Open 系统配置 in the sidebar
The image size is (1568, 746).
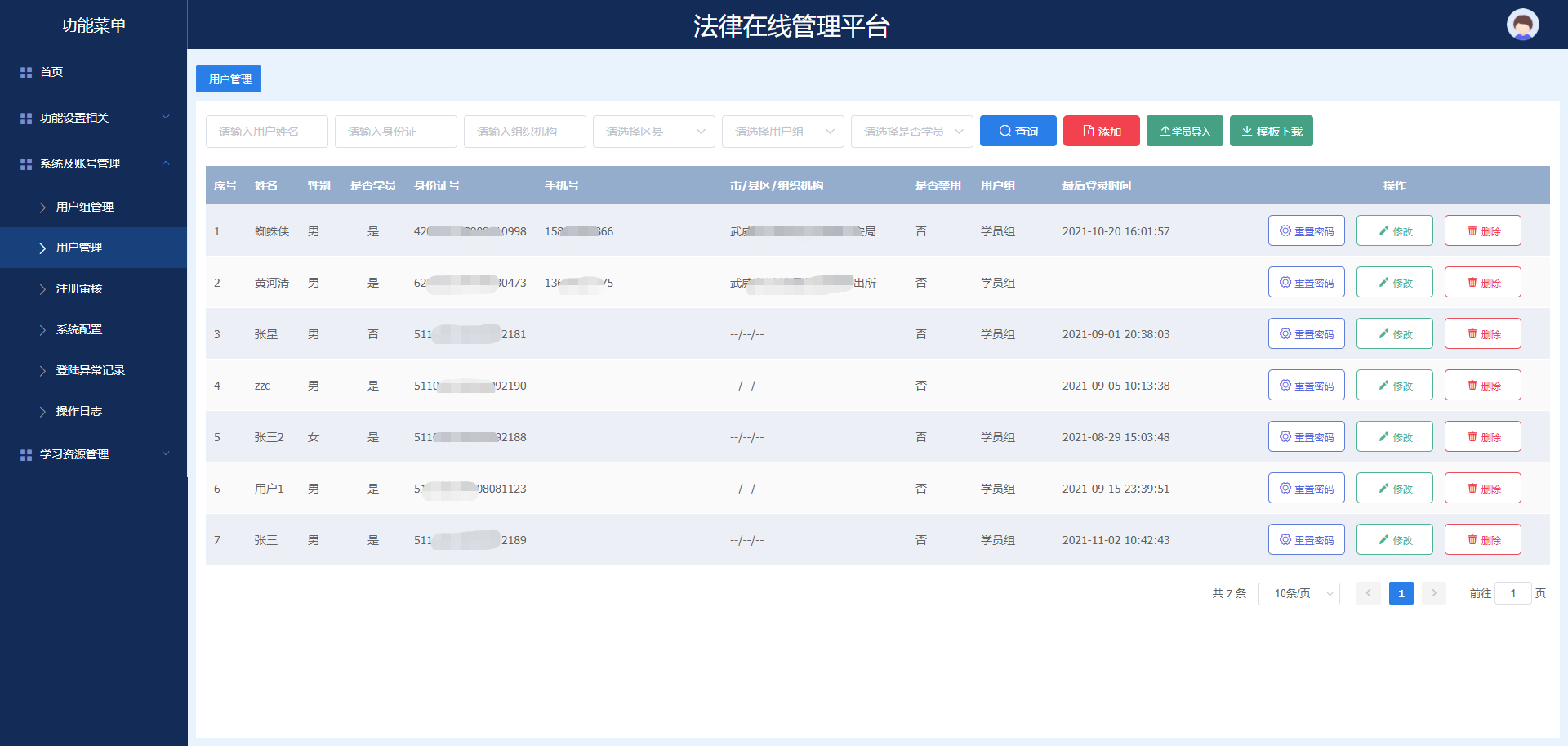pyautogui.click(x=93, y=329)
